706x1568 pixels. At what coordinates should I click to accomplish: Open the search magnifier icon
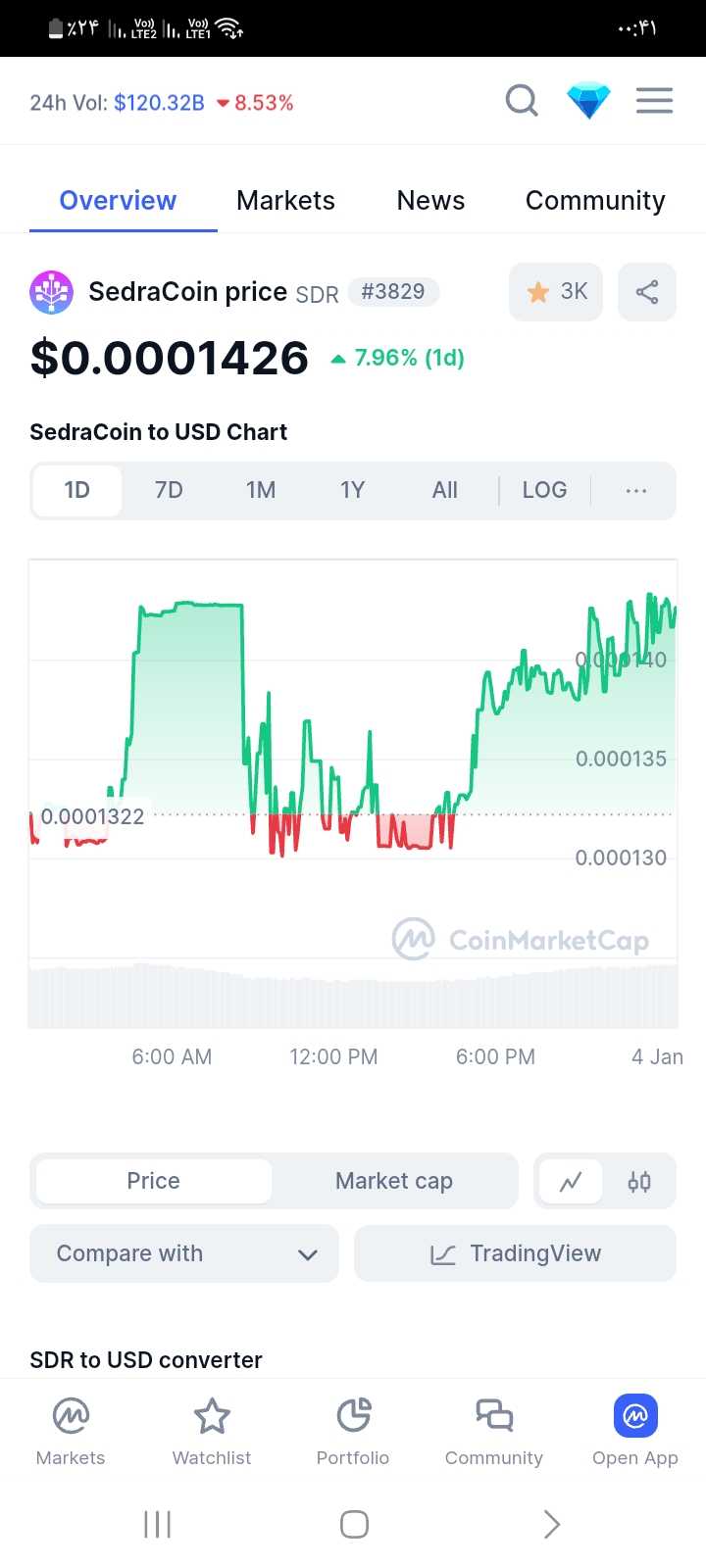(x=522, y=101)
